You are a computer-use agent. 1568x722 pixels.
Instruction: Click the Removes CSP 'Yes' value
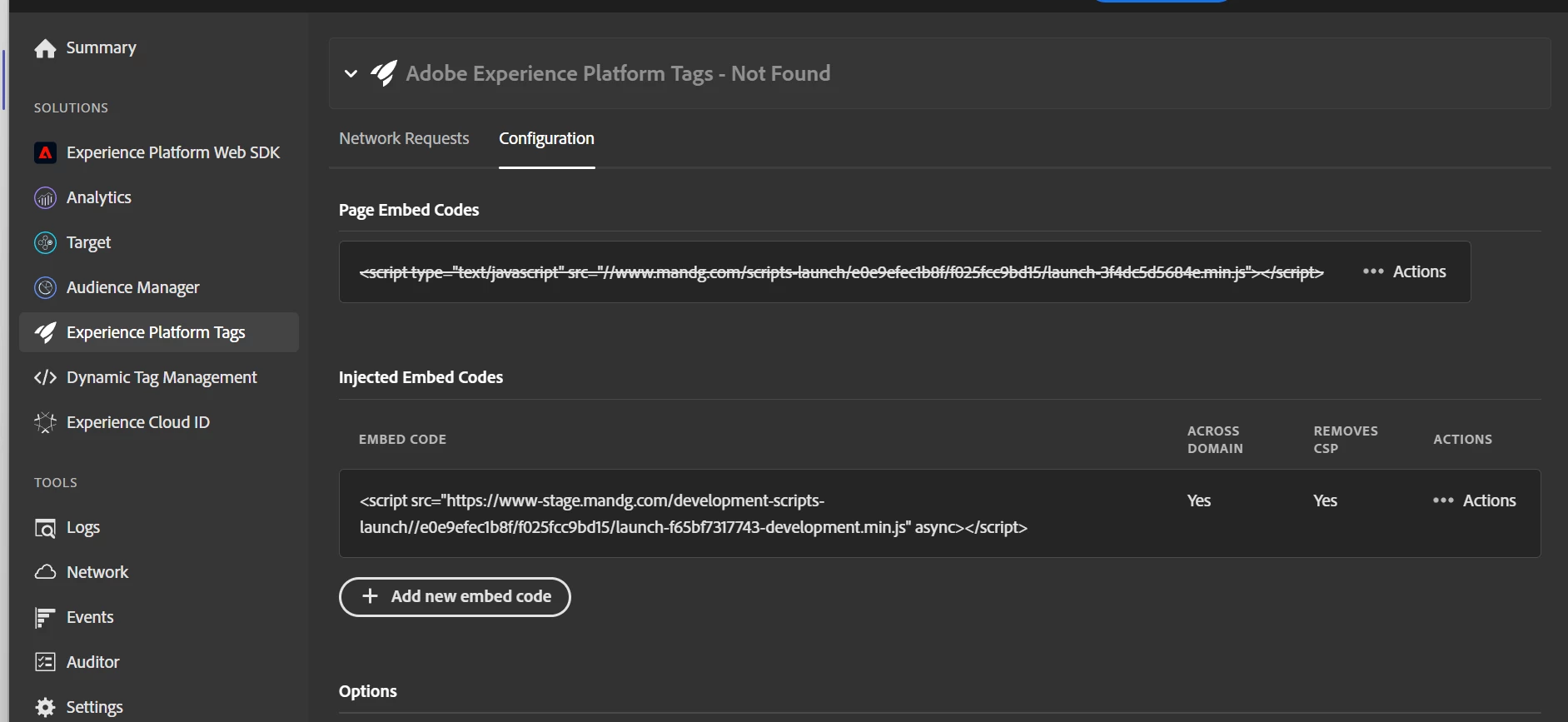click(1326, 500)
